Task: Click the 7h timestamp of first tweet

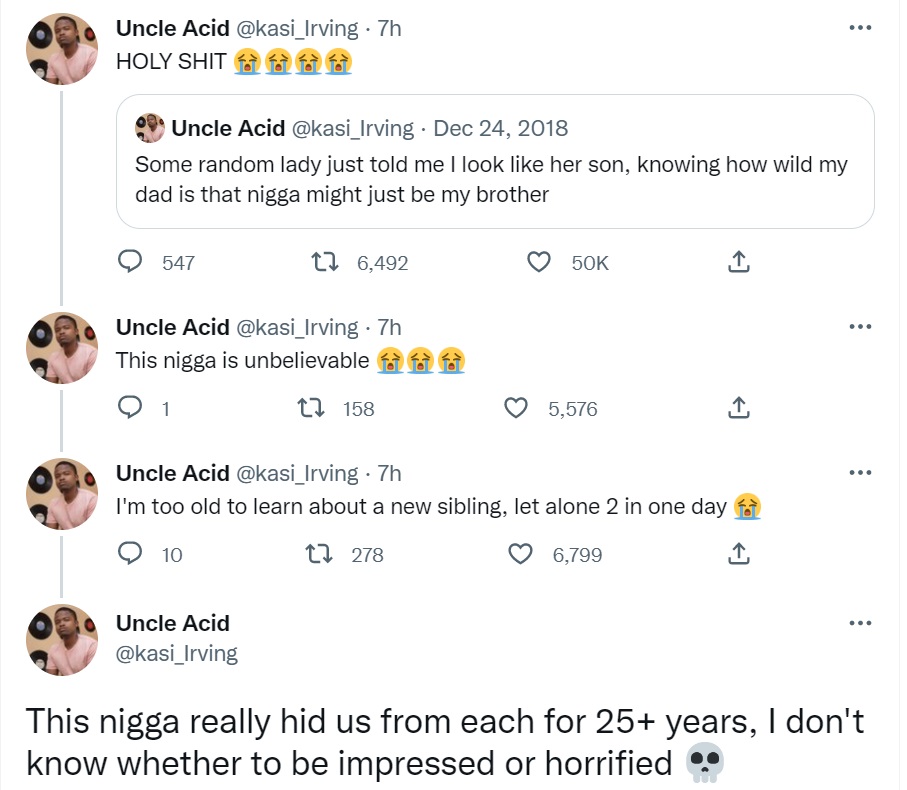Action: click(x=389, y=29)
